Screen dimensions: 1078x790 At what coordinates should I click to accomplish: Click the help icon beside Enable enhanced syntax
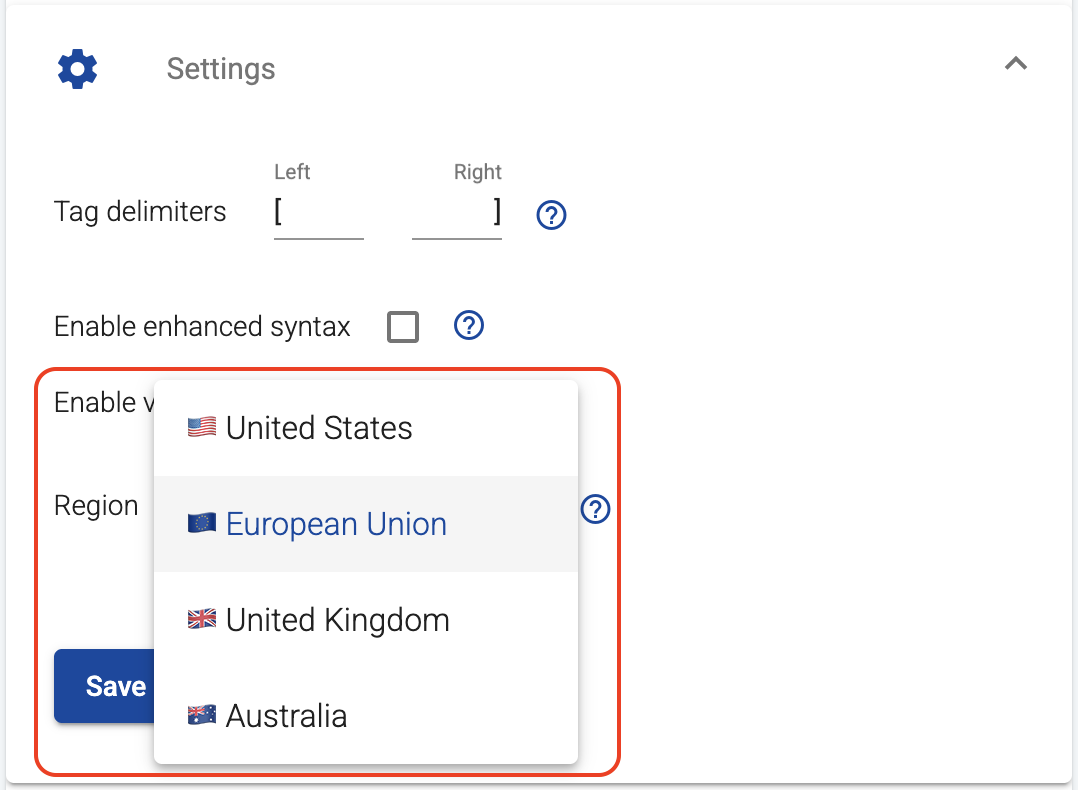coord(468,326)
